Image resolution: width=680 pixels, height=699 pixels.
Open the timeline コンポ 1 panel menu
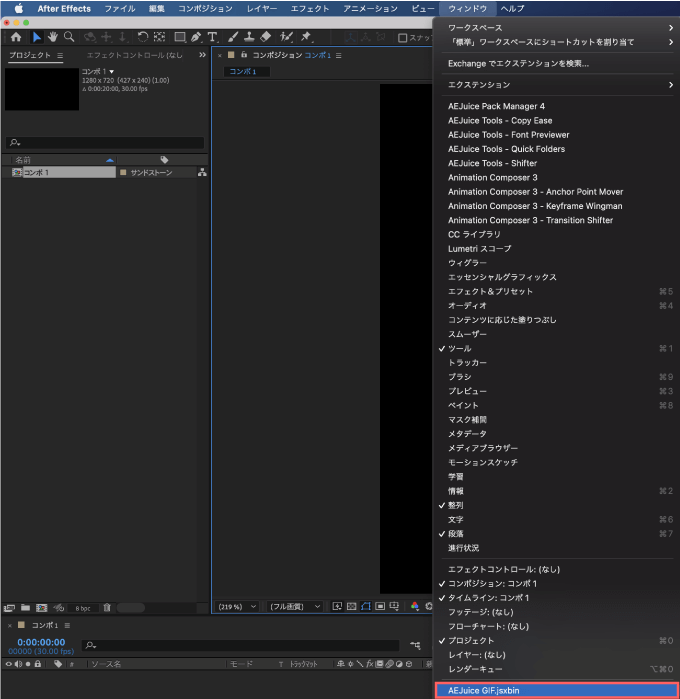(67, 625)
